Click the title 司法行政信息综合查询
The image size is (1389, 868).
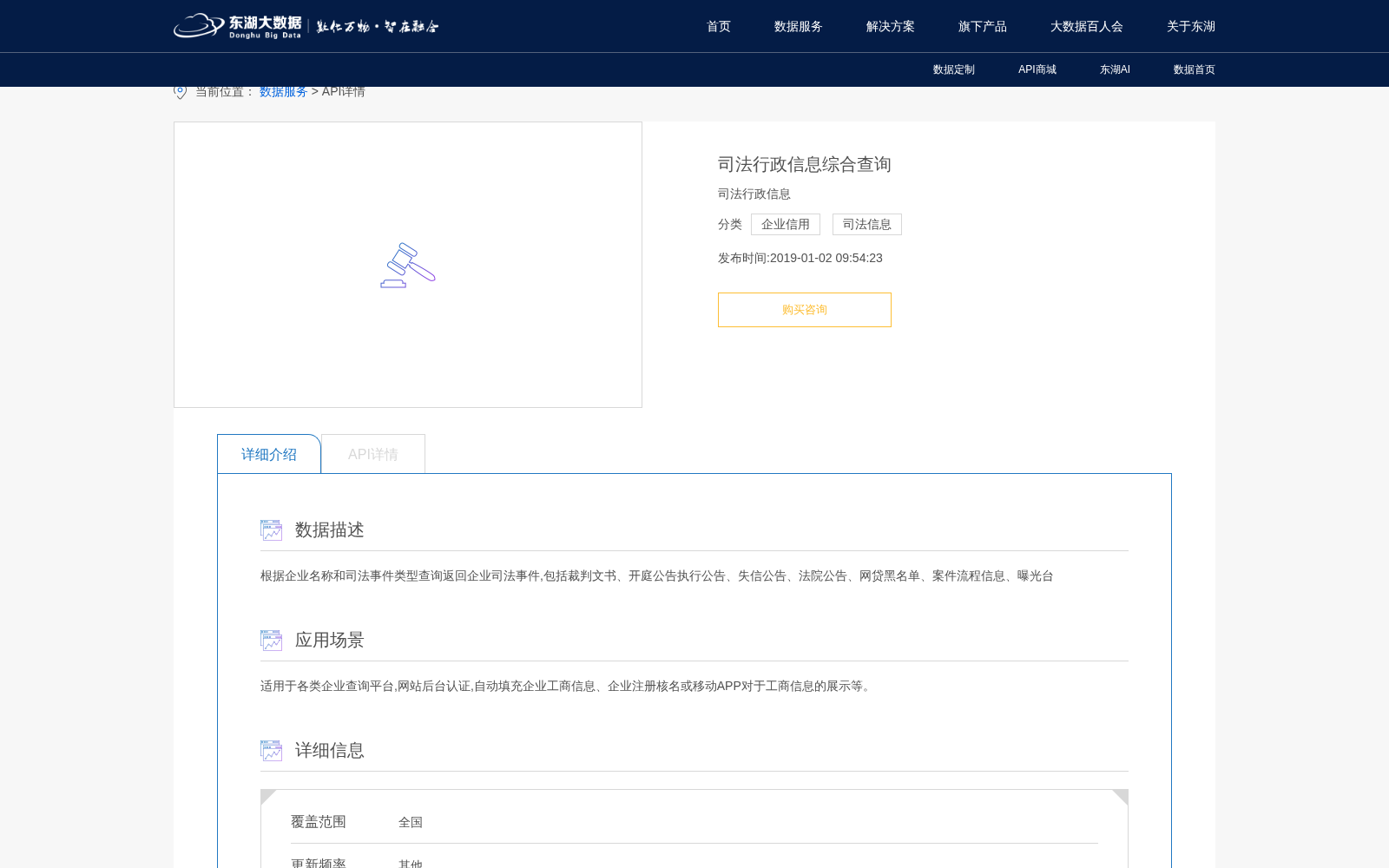click(805, 164)
